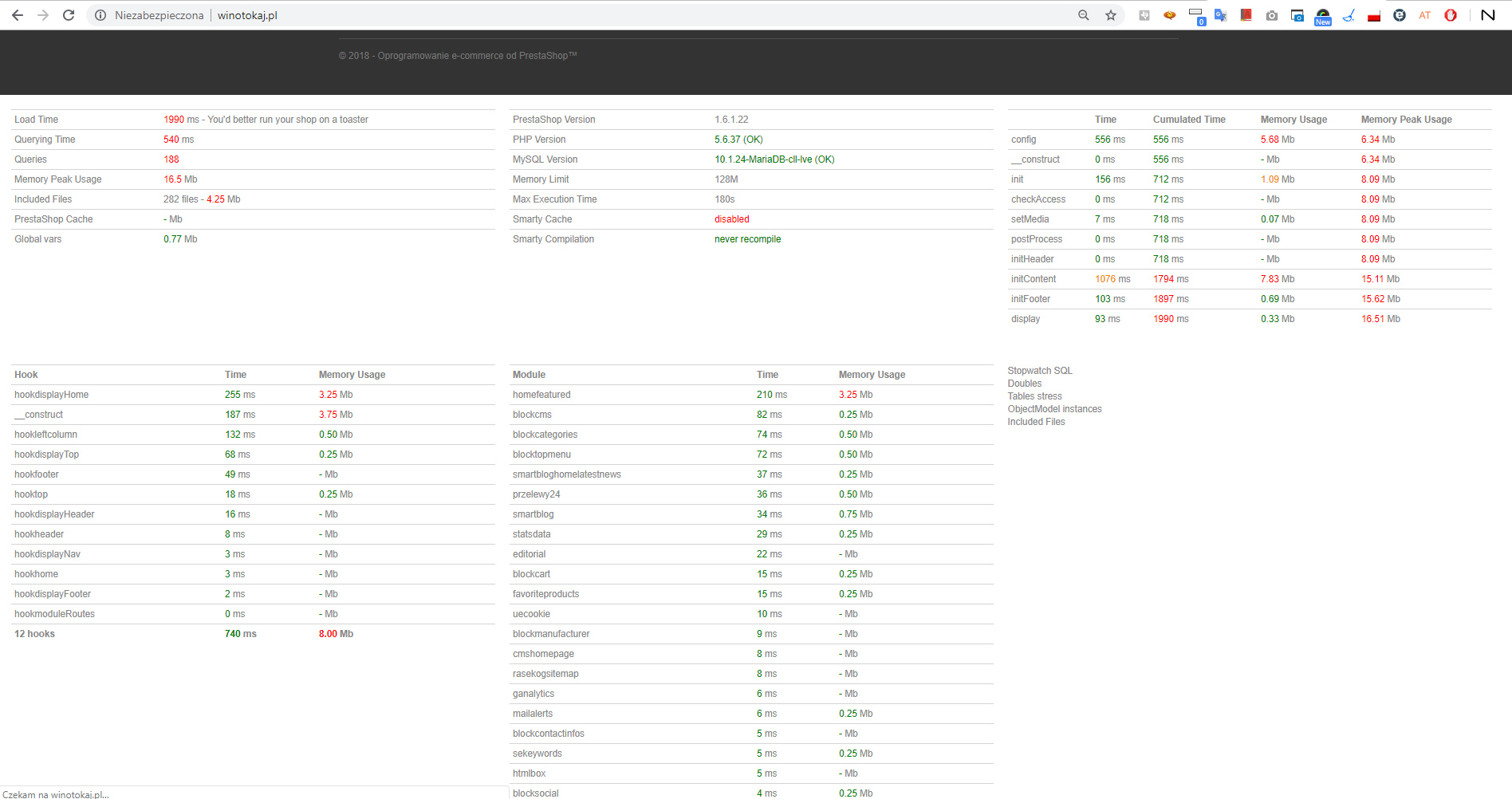Open the color-wheel extension with New badge
This screenshot has height=799, width=1512.
point(1323,16)
